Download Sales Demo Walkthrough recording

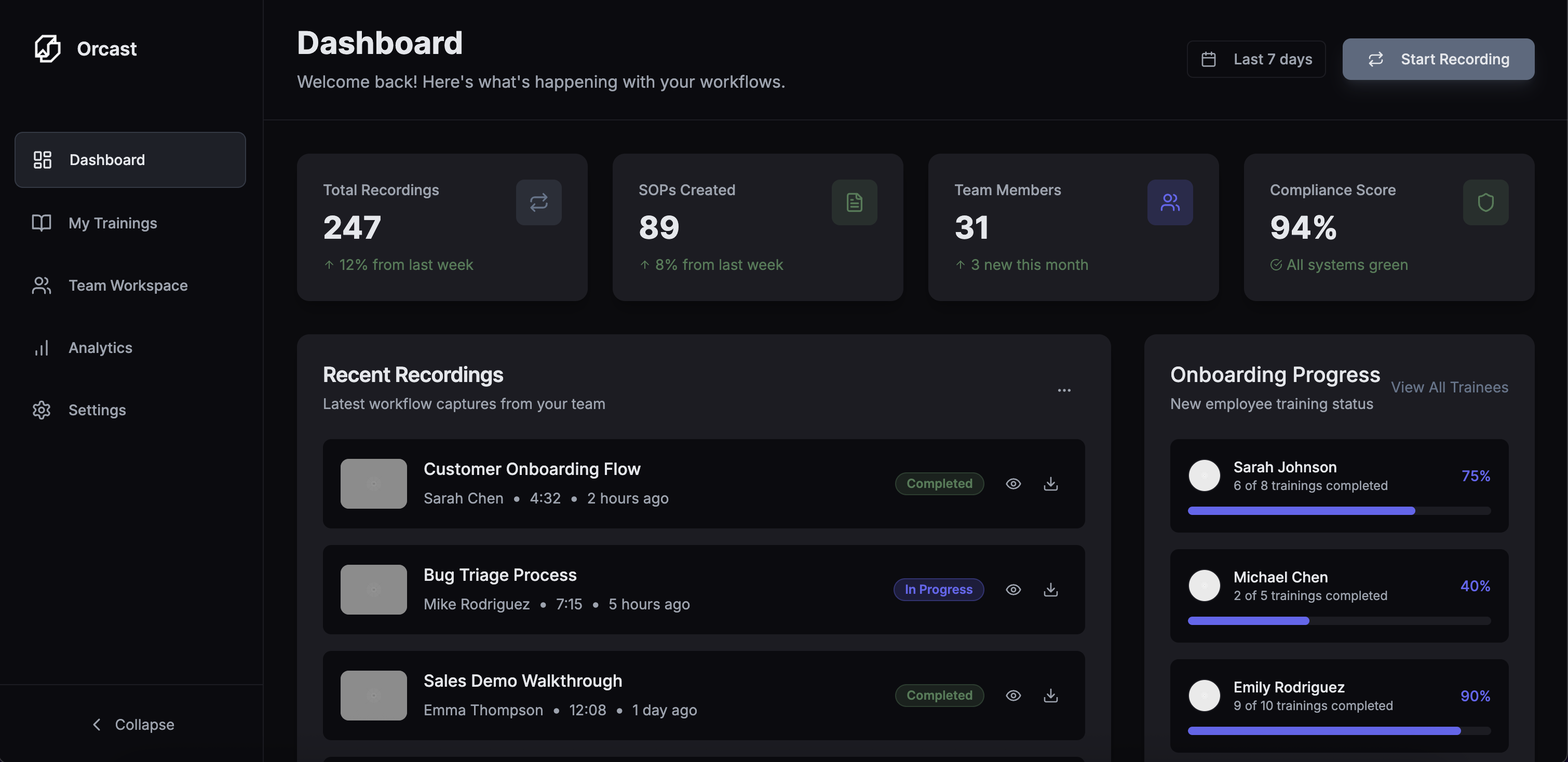1050,695
